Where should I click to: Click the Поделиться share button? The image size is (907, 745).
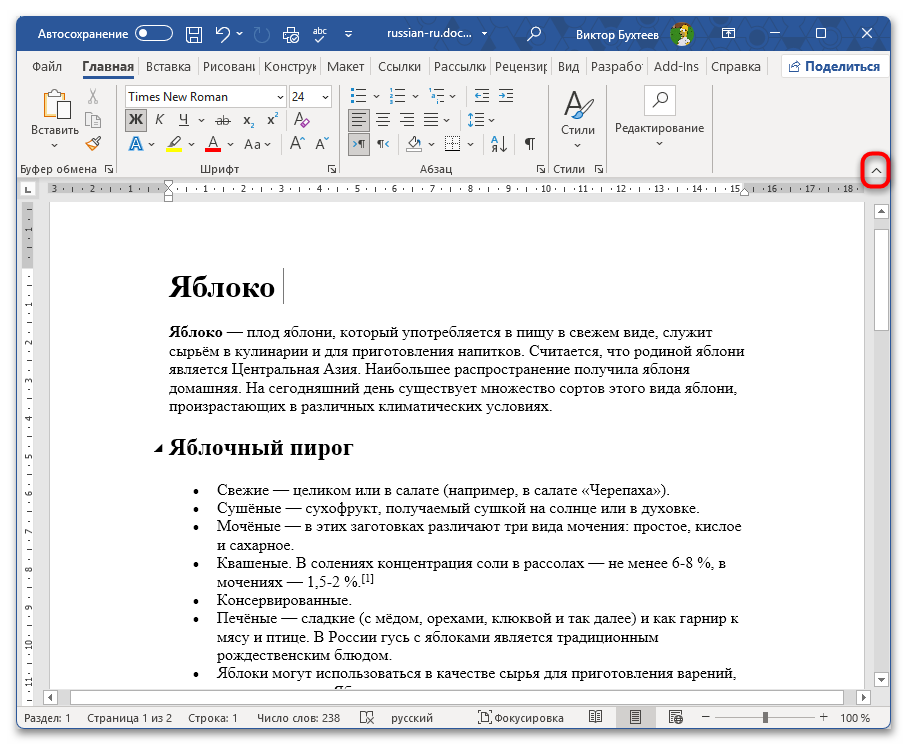[835, 67]
